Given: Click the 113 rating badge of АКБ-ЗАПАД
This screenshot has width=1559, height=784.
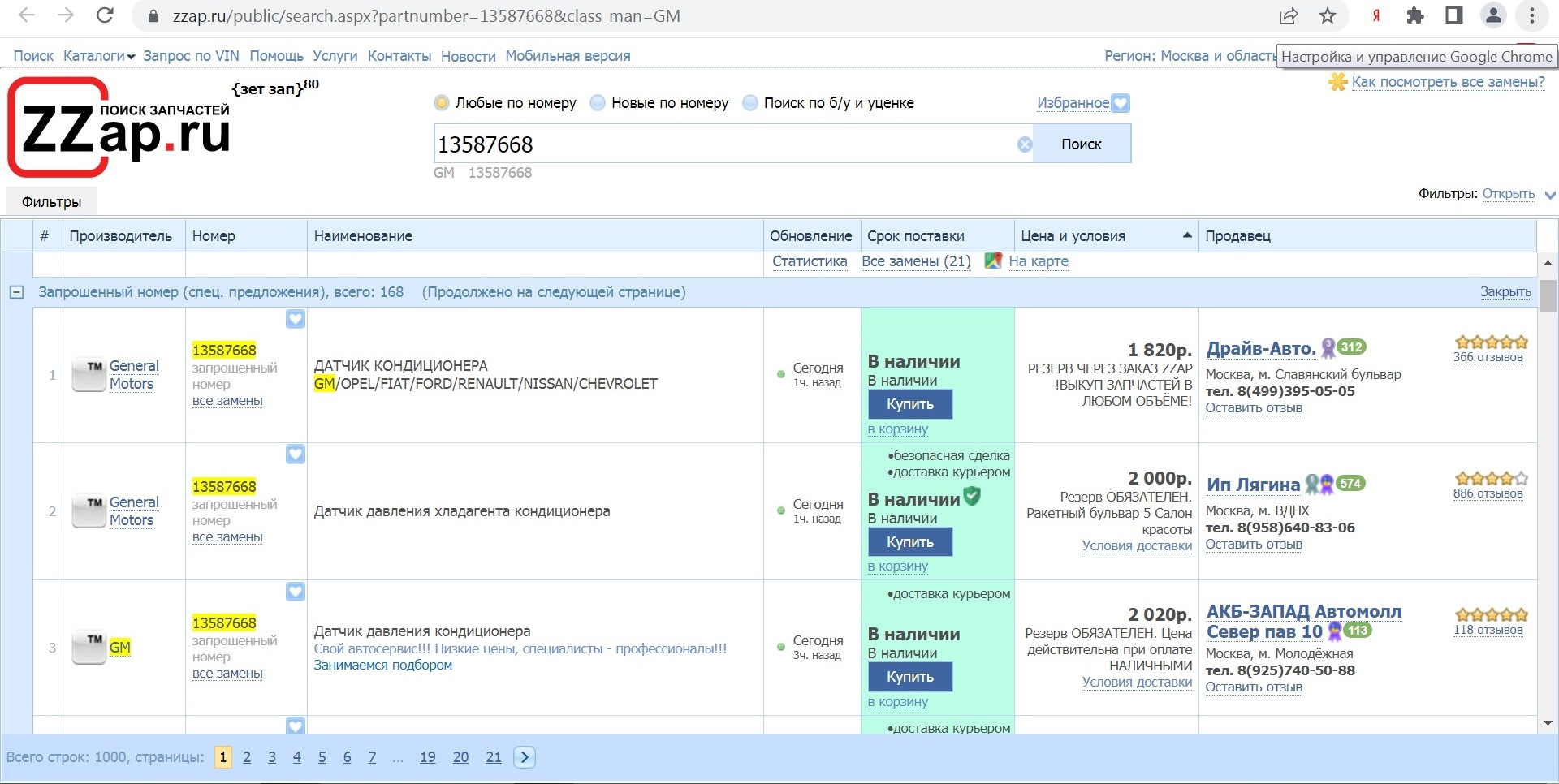Looking at the screenshot, I should 1357,630.
